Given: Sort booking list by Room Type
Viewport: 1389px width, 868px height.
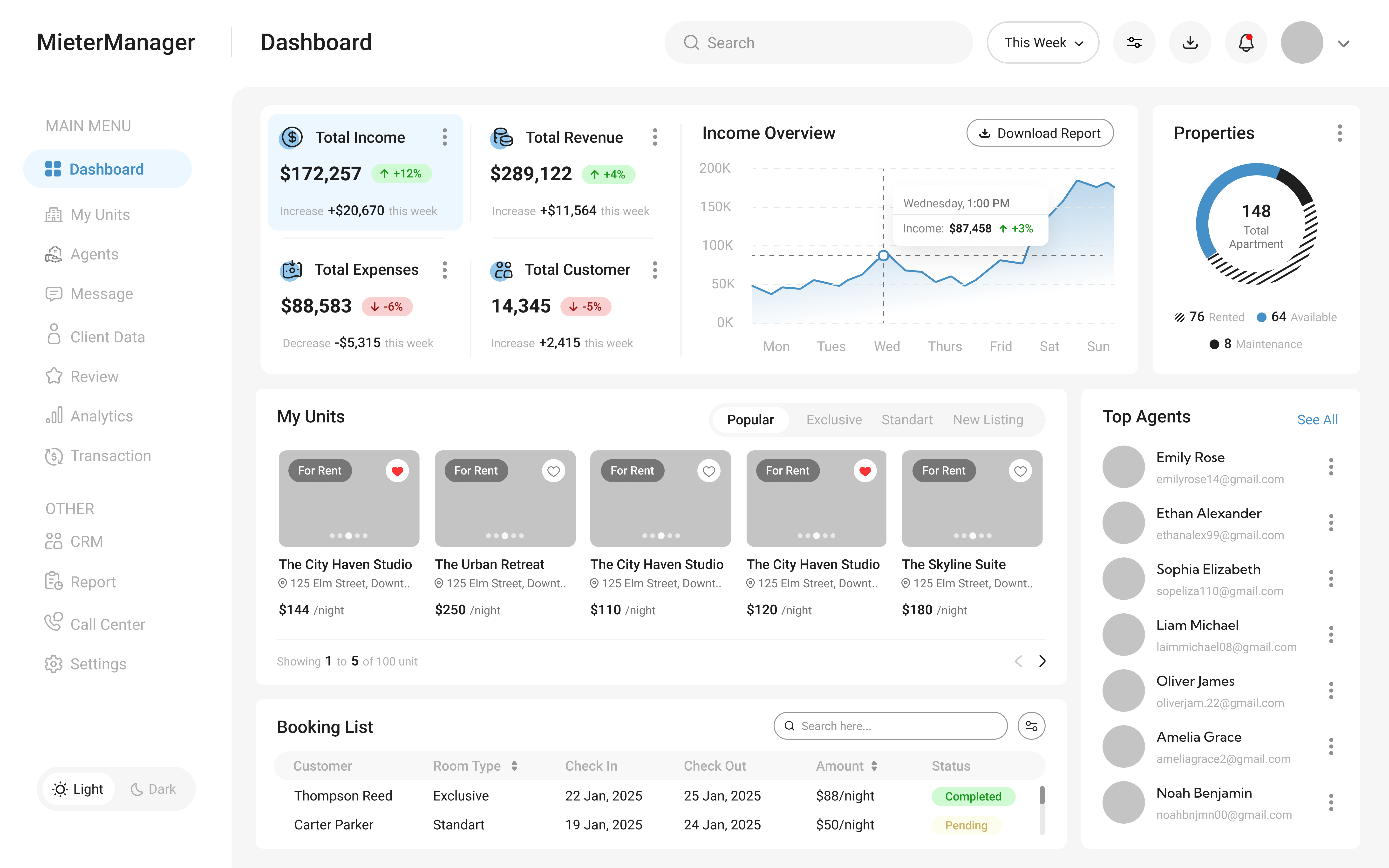Looking at the screenshot, I should (x=514, y=766).
